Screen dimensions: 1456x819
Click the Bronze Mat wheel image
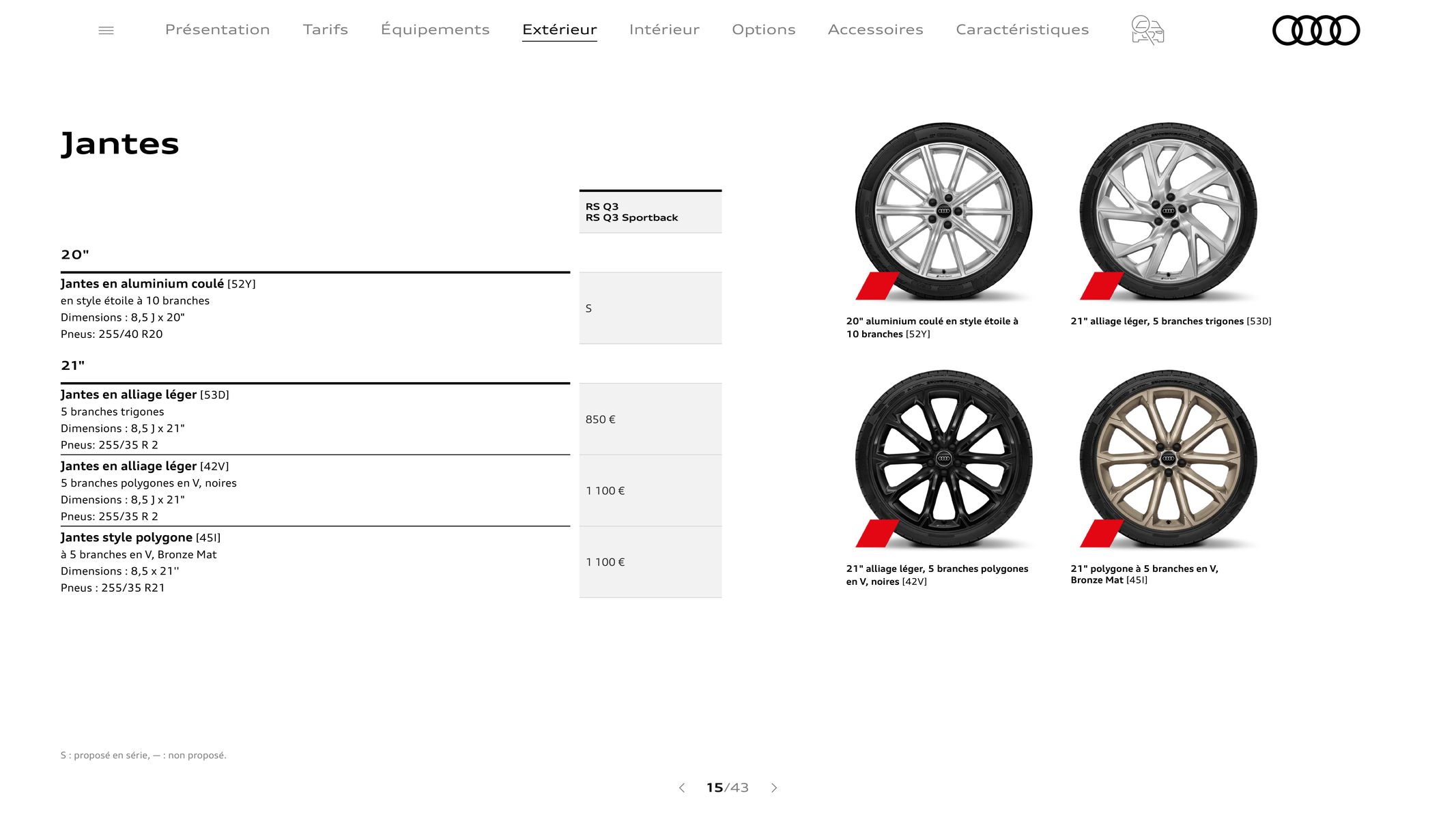[x=1168, y=459]
